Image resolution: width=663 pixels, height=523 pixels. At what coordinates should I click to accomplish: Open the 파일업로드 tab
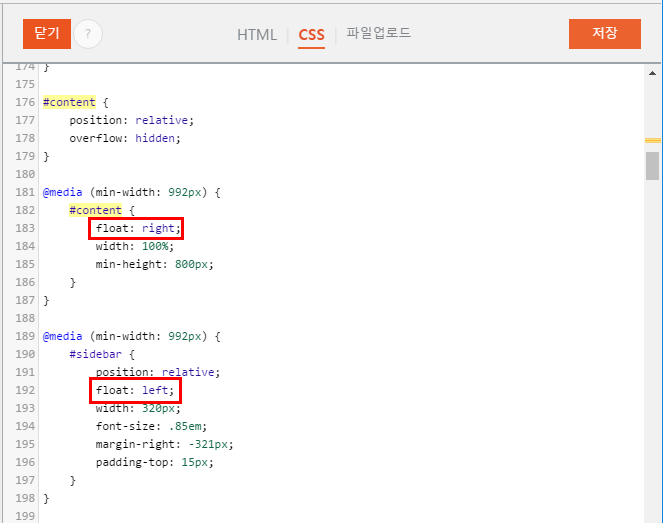click(378, 33)
